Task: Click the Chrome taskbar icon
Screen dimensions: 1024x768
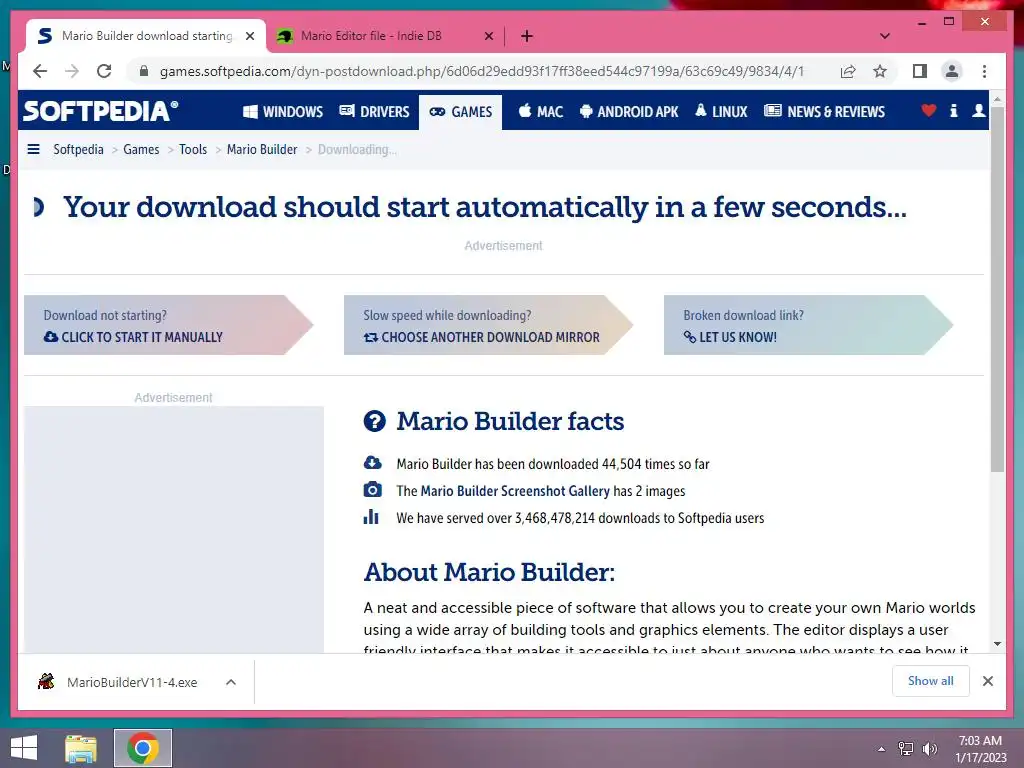Action: coord(143,748)
